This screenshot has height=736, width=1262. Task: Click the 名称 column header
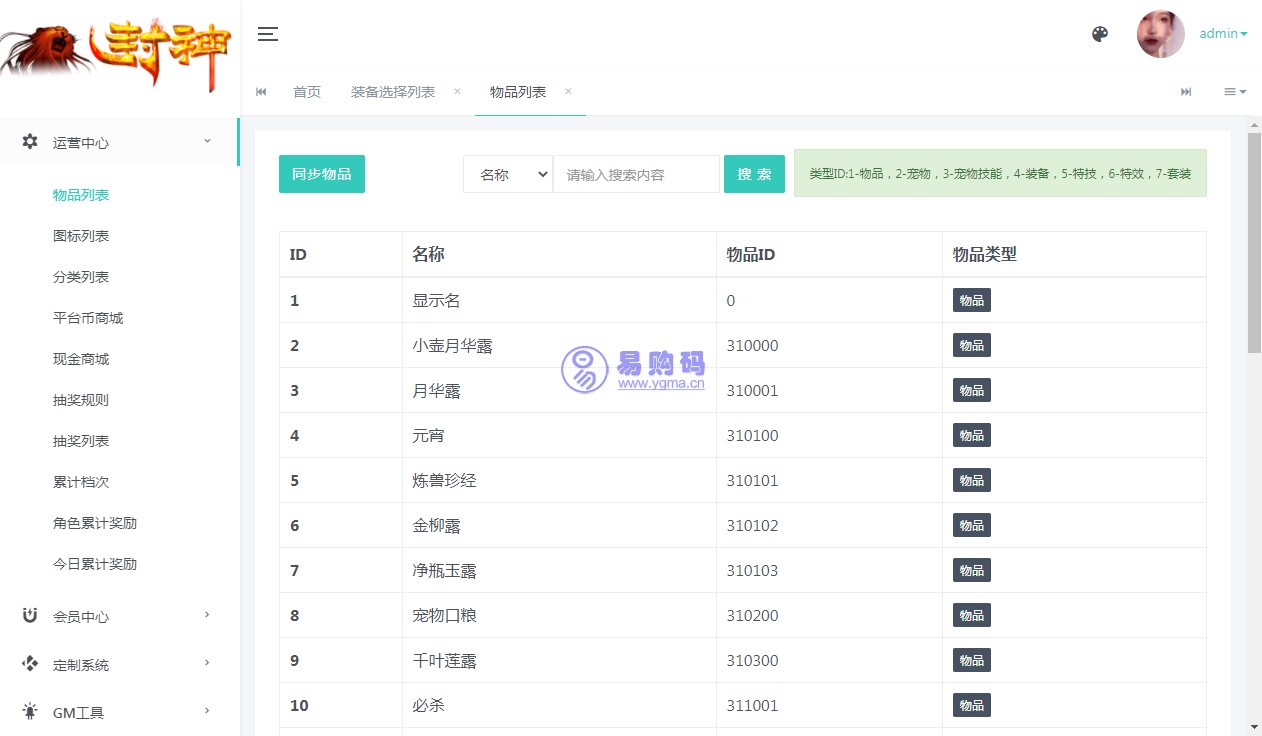559,254
